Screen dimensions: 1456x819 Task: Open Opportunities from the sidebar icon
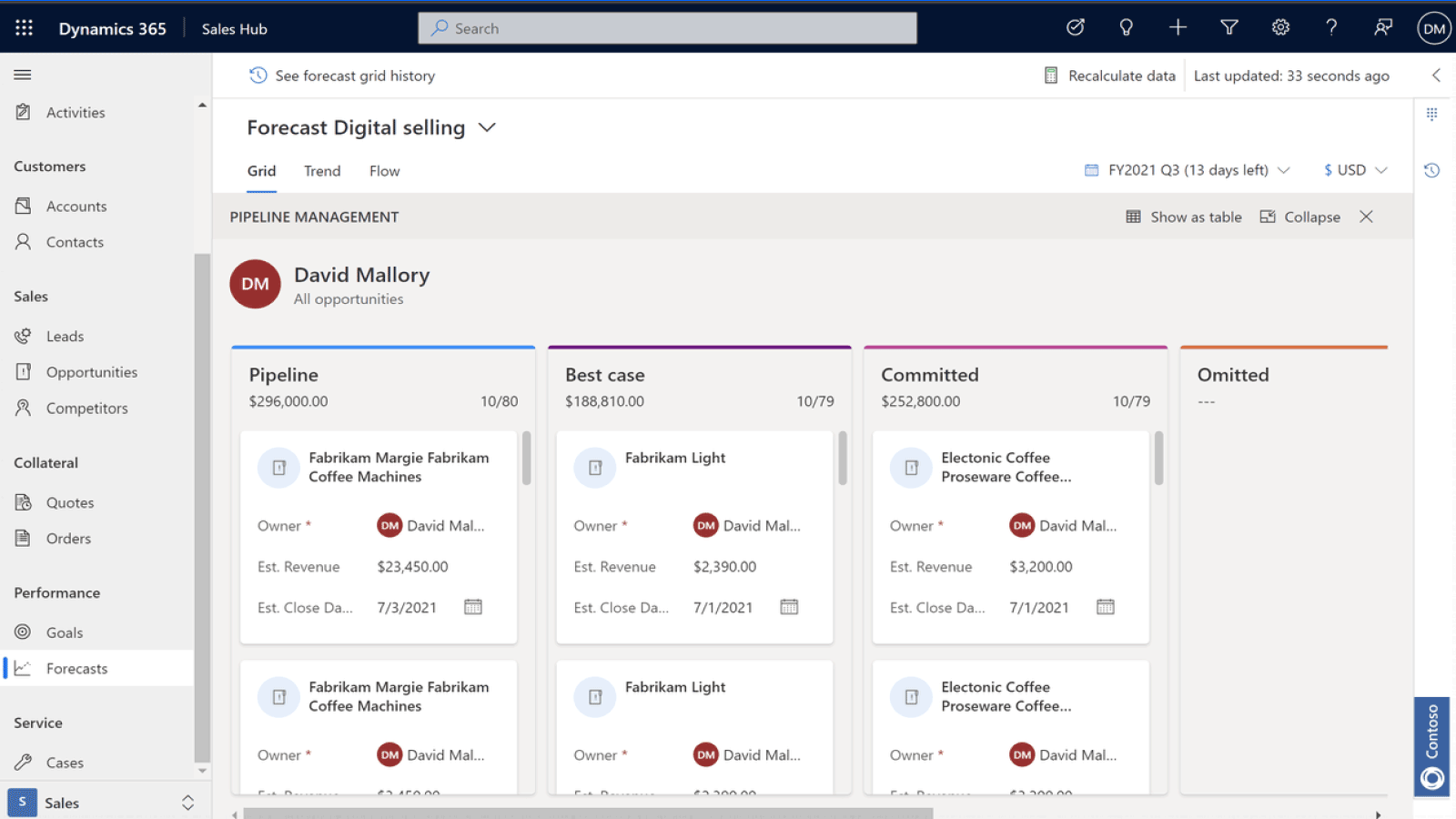pos(24,371)
